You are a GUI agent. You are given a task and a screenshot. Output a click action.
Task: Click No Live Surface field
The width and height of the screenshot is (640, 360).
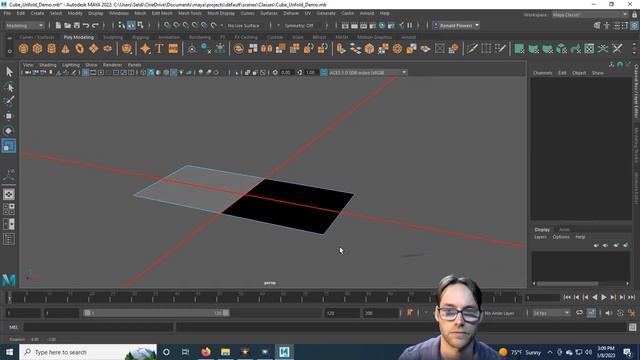[x=244, y=25]
